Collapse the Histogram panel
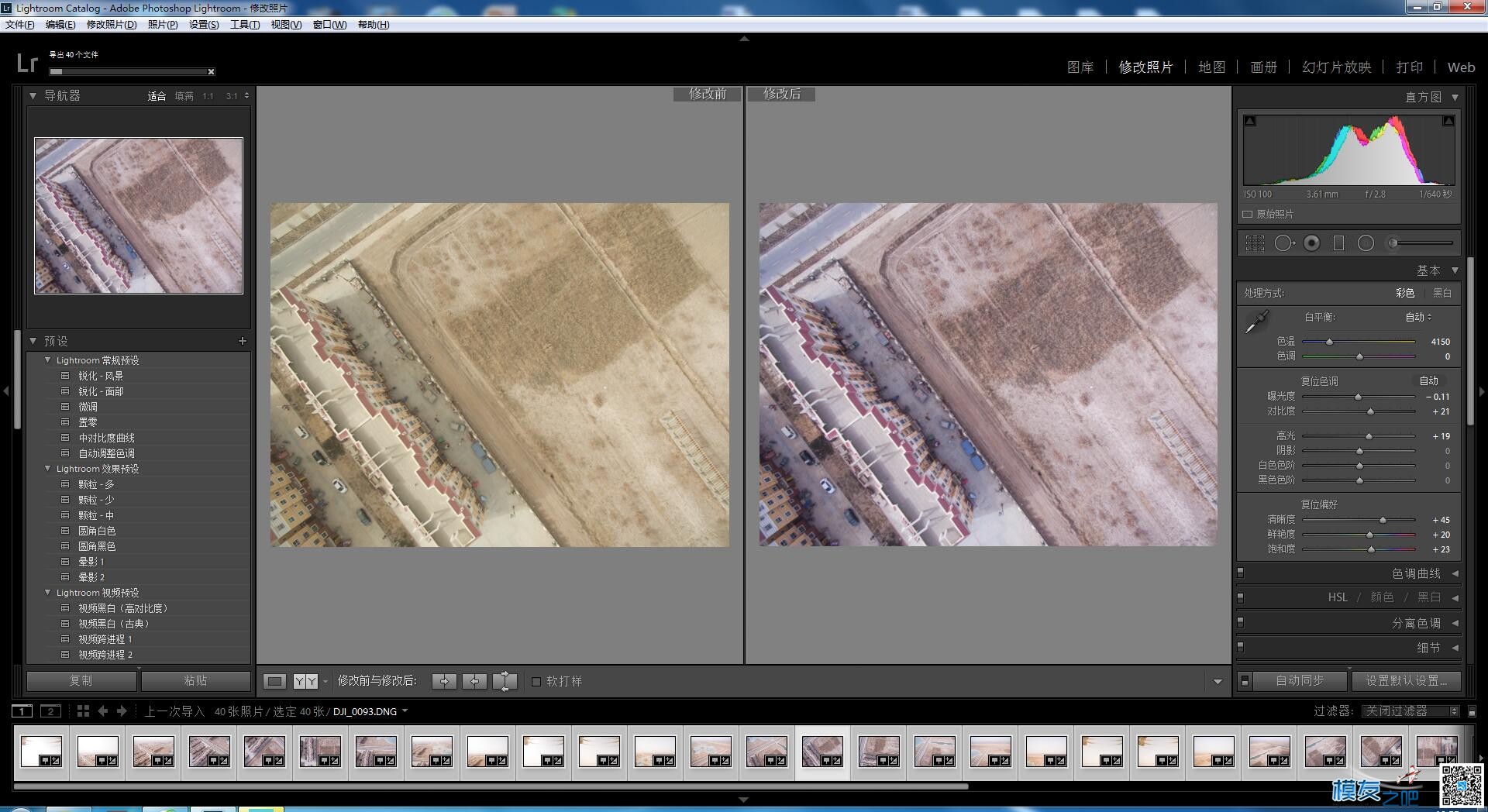This screenshot has width=1488, height=812. (1455, 98)
